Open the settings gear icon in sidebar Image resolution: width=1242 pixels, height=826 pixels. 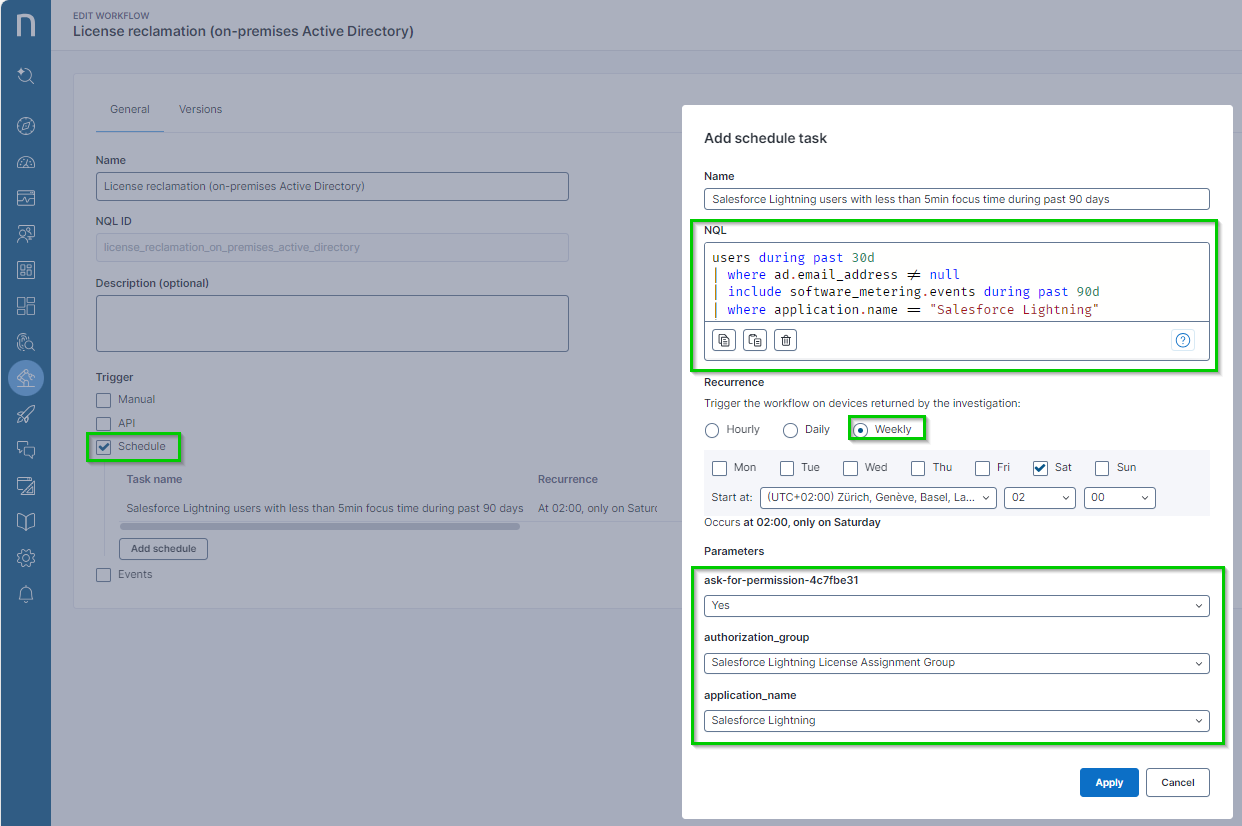(x=26, y=557)
